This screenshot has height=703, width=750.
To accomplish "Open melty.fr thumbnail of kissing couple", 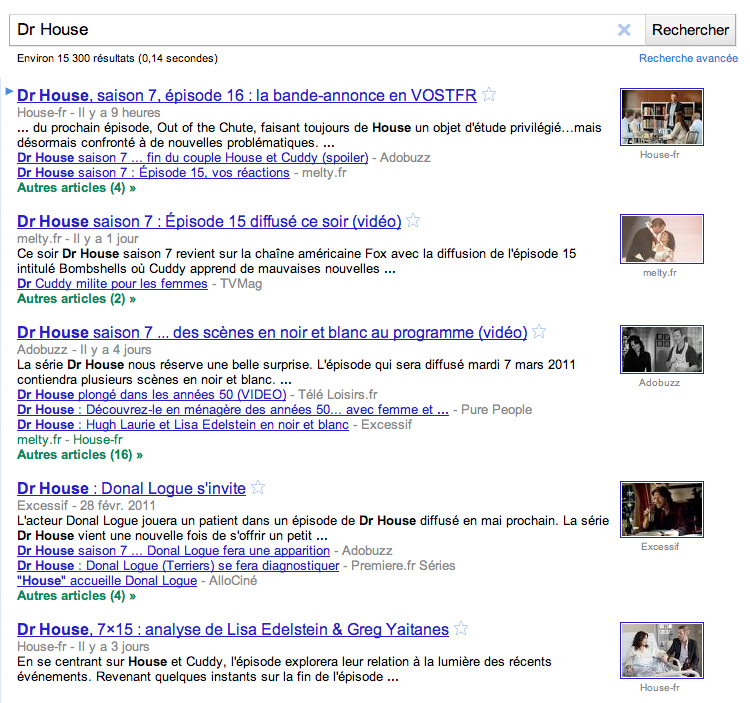I will pyautogui.click(x=662, y=239).
